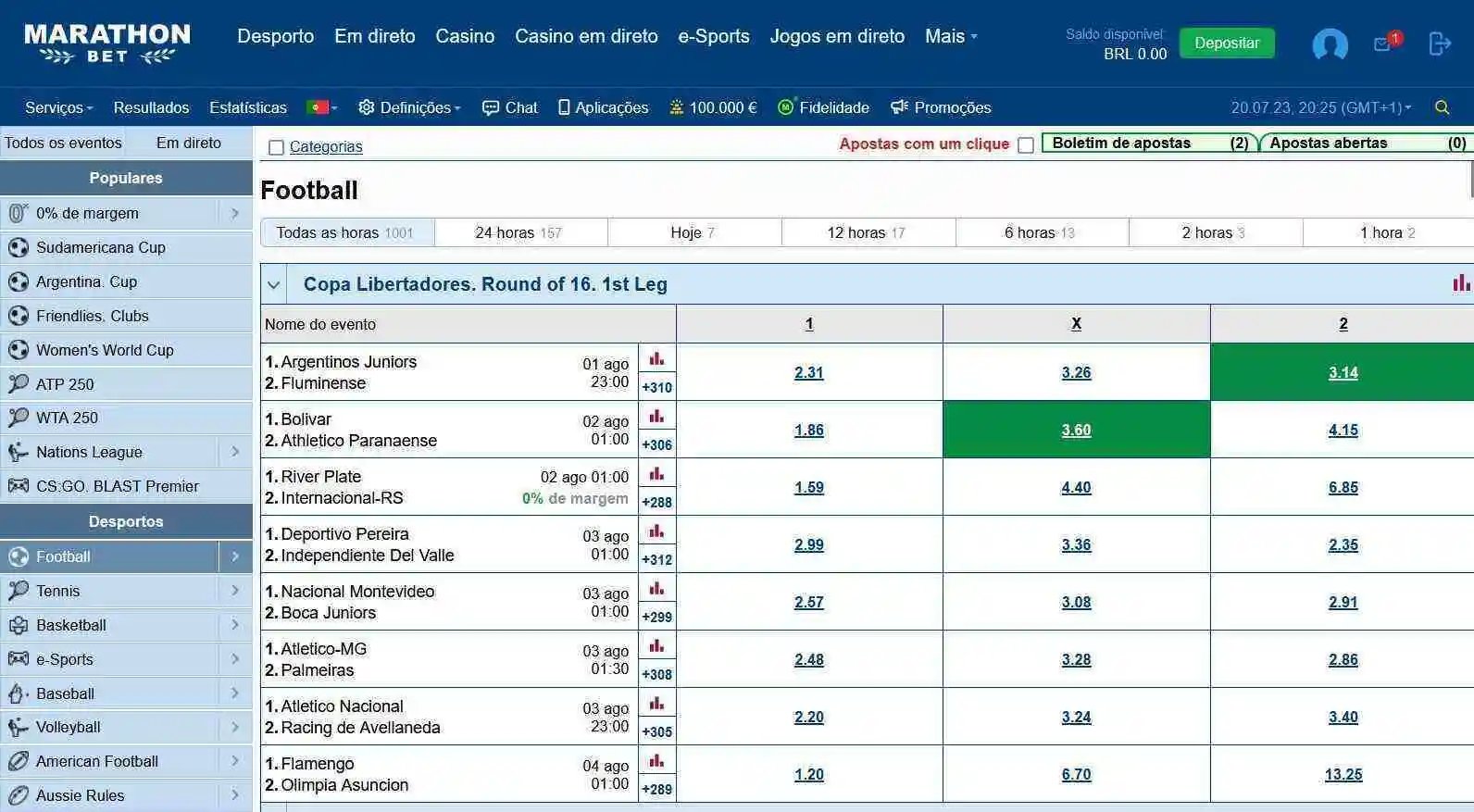The height and width of the screenshot is (812, 1474).
Task: Open e-Sports in main navigation
Action: click(x=714, y=36)
